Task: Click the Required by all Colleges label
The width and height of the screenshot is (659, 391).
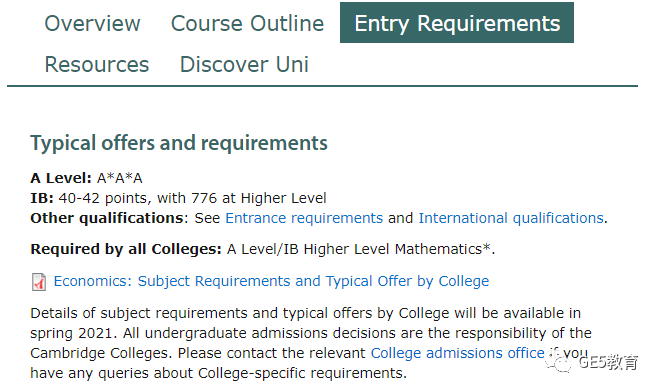Action: 126,249
